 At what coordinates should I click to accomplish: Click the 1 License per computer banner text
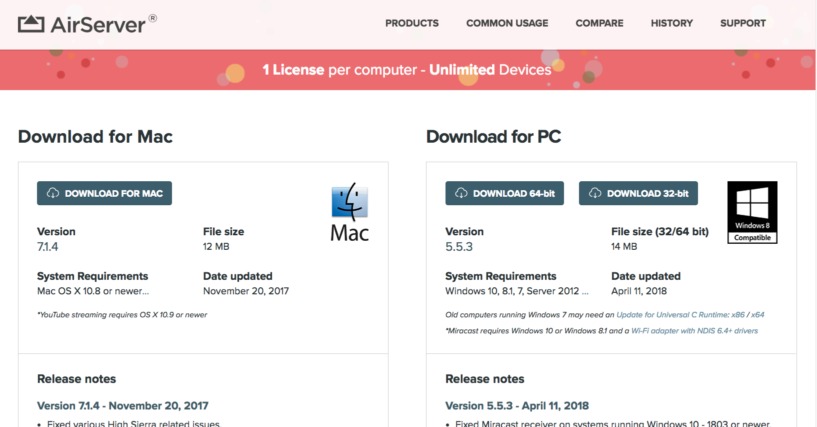click(x=407, y=70)
